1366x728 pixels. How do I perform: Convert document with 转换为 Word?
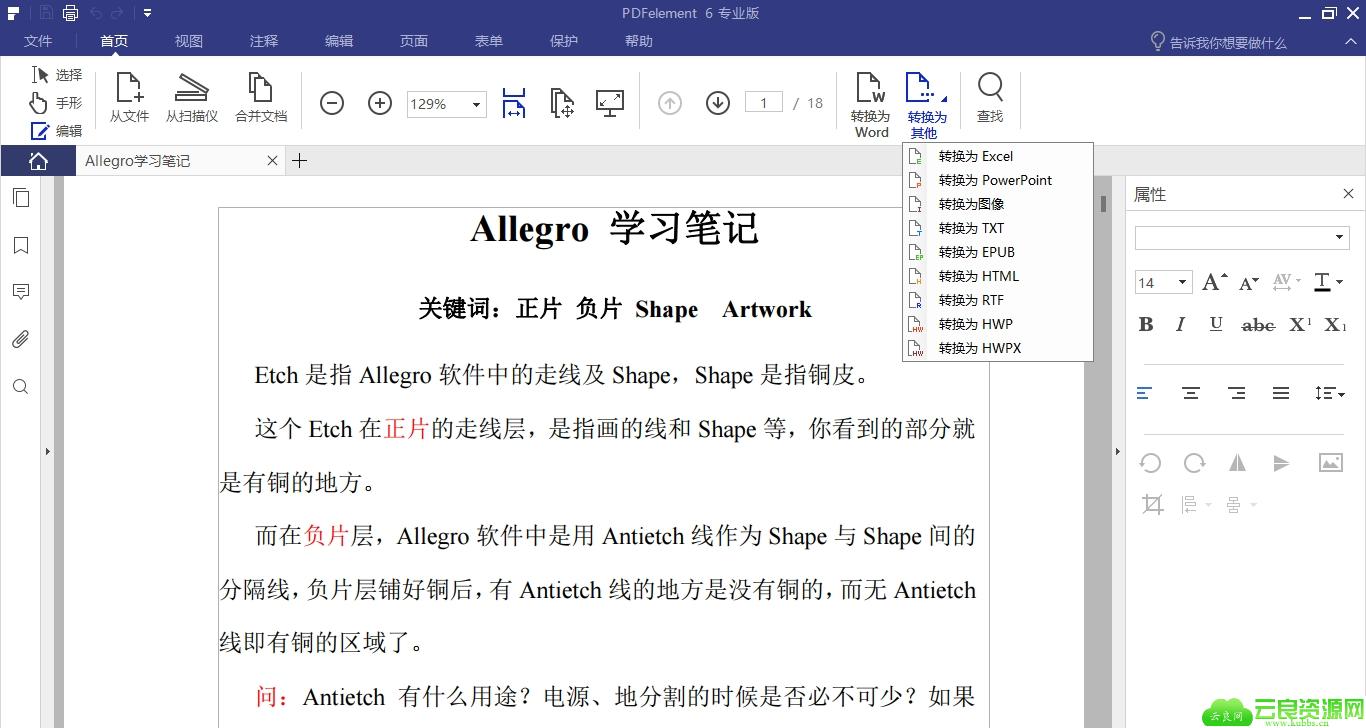[x=871, y=104]
